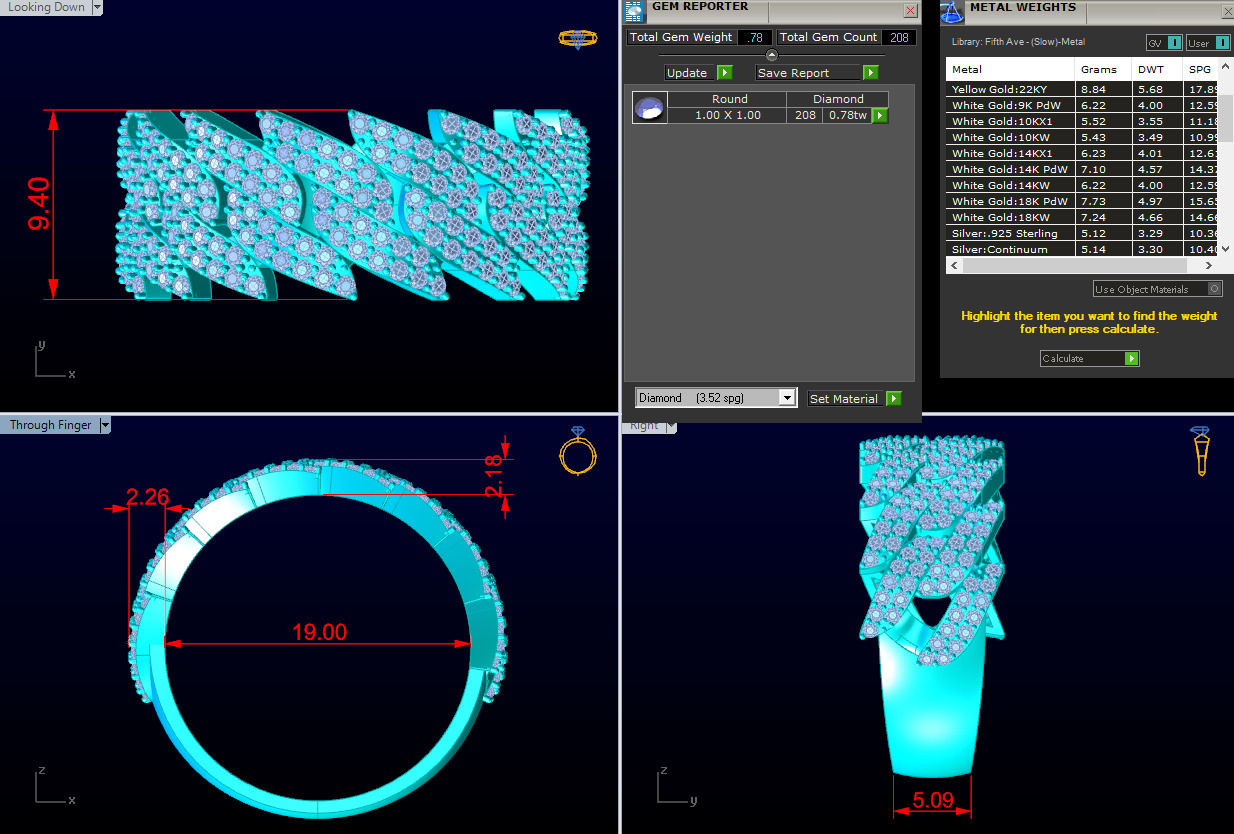
Task: Click the Save Report button
Action: coord(808,73)
